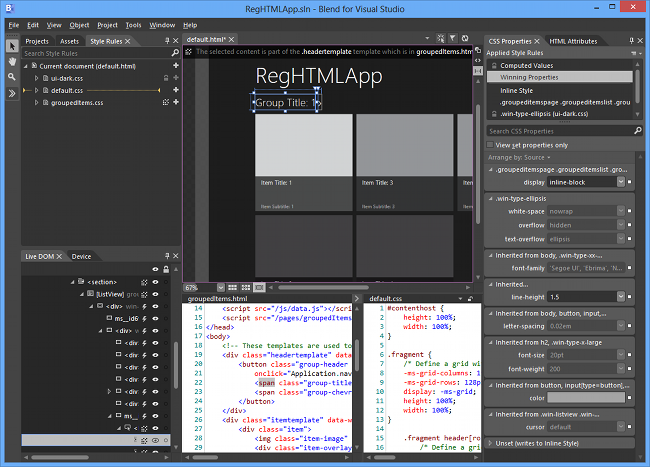Close the Live DOM tab
Screen dimensions: 650x467
(59, 256)
